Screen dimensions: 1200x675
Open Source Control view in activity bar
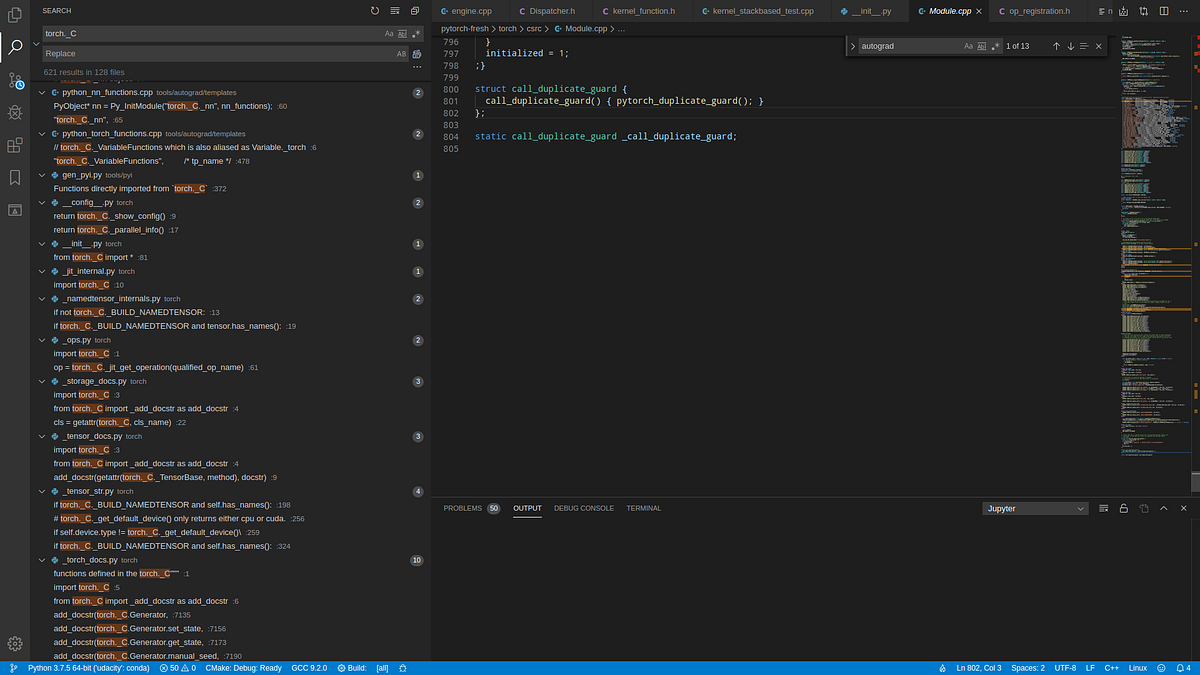[x=15, y=80]
